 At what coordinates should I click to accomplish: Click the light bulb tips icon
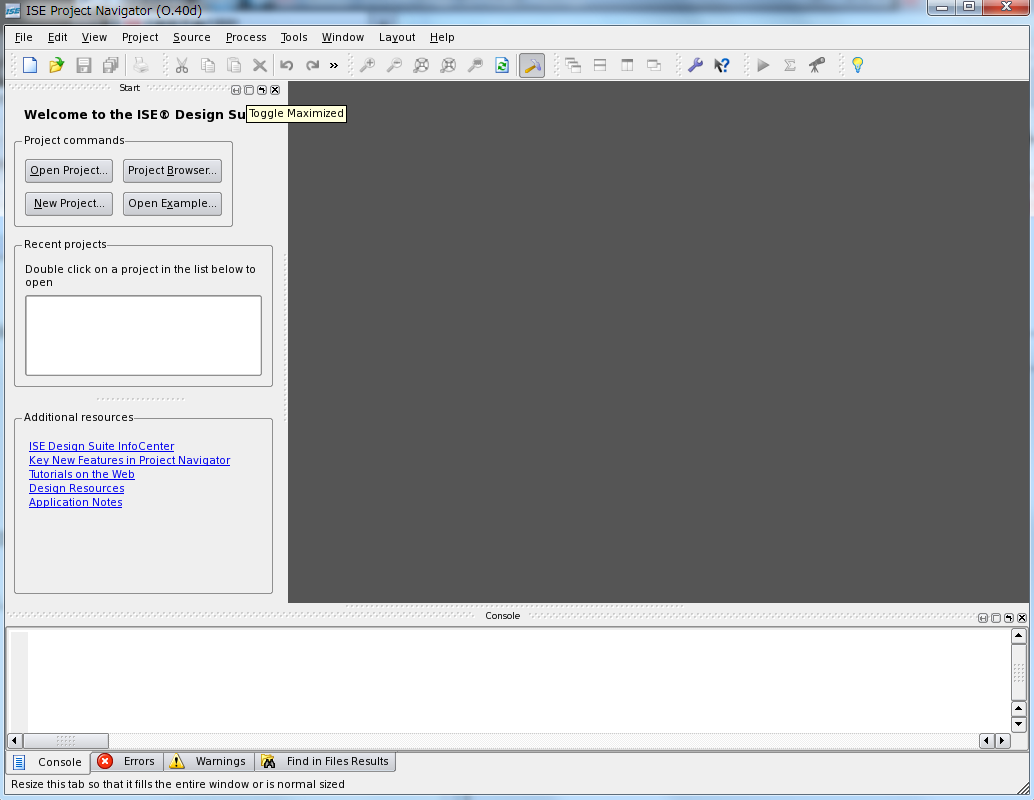point(858,65)
